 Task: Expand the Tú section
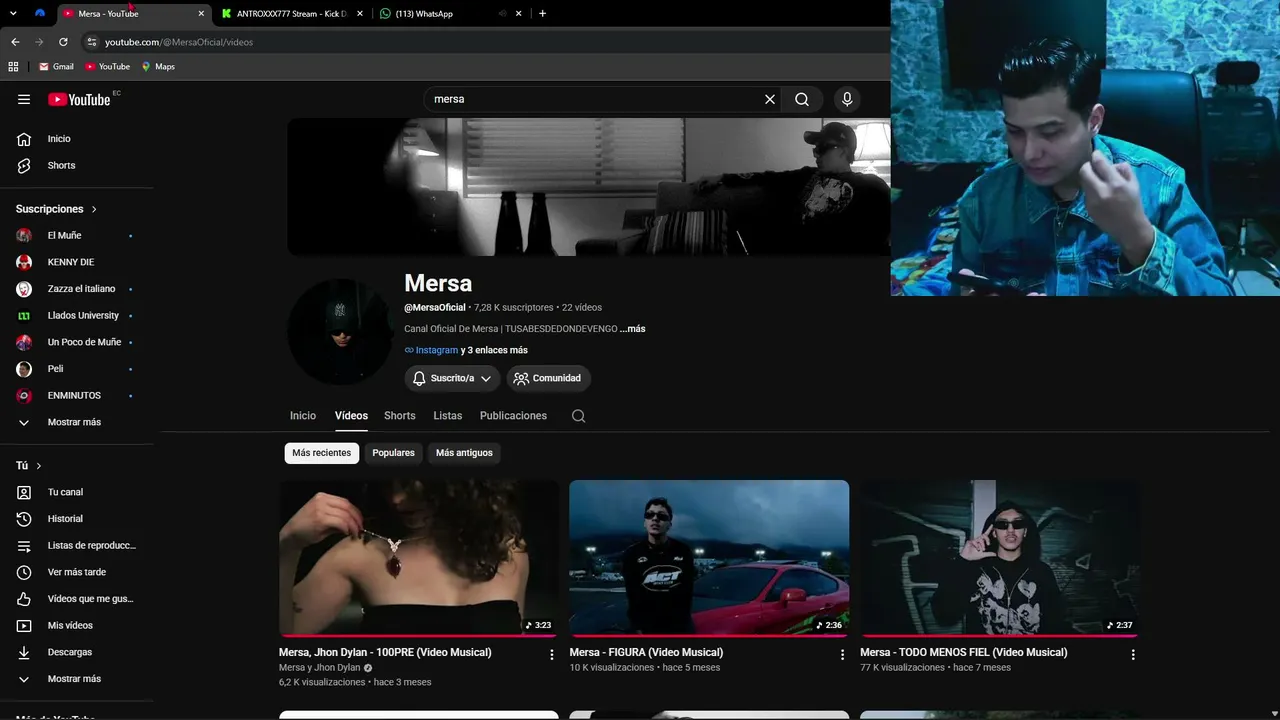(29, 466)
